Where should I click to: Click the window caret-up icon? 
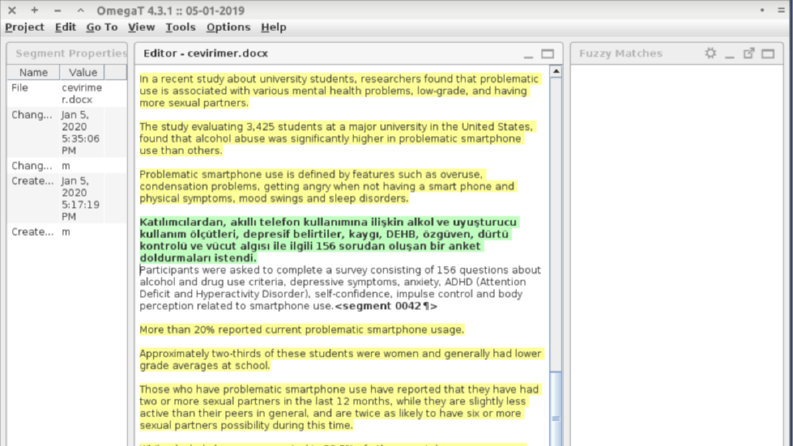[80, 11]
